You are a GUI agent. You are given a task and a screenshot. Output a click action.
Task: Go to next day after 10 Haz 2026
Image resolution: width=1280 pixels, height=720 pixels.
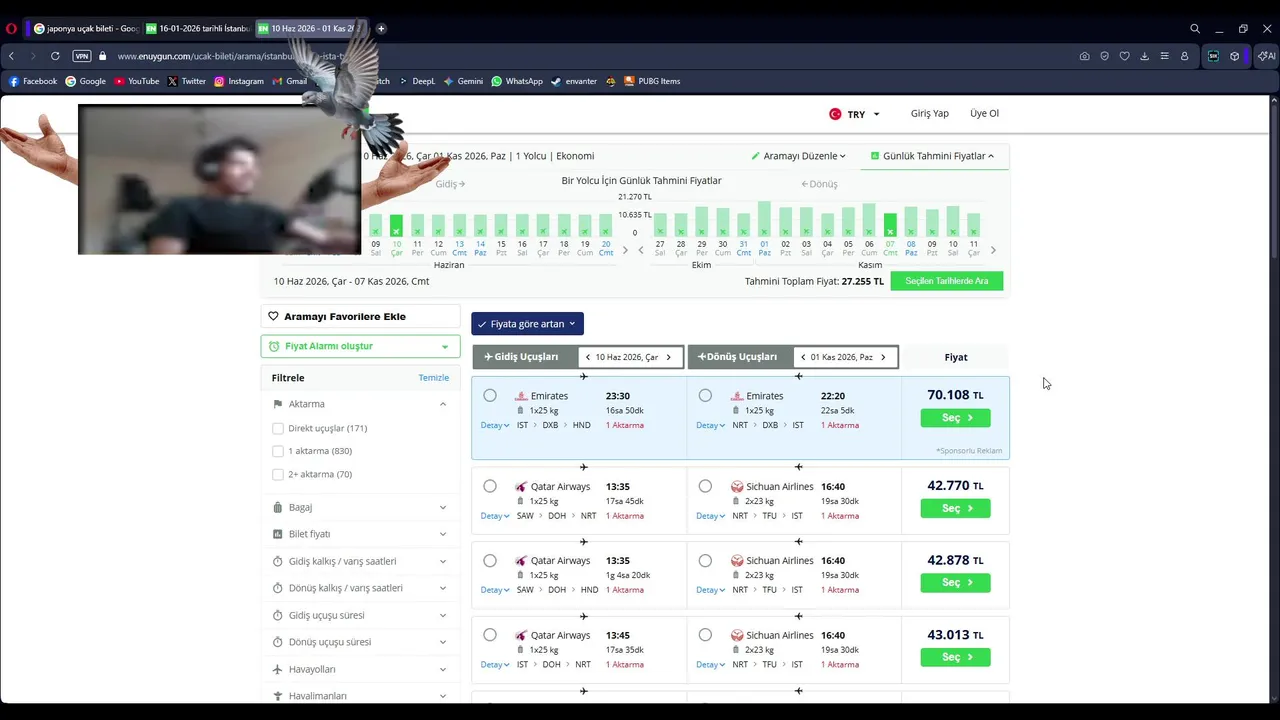(669, 357)
